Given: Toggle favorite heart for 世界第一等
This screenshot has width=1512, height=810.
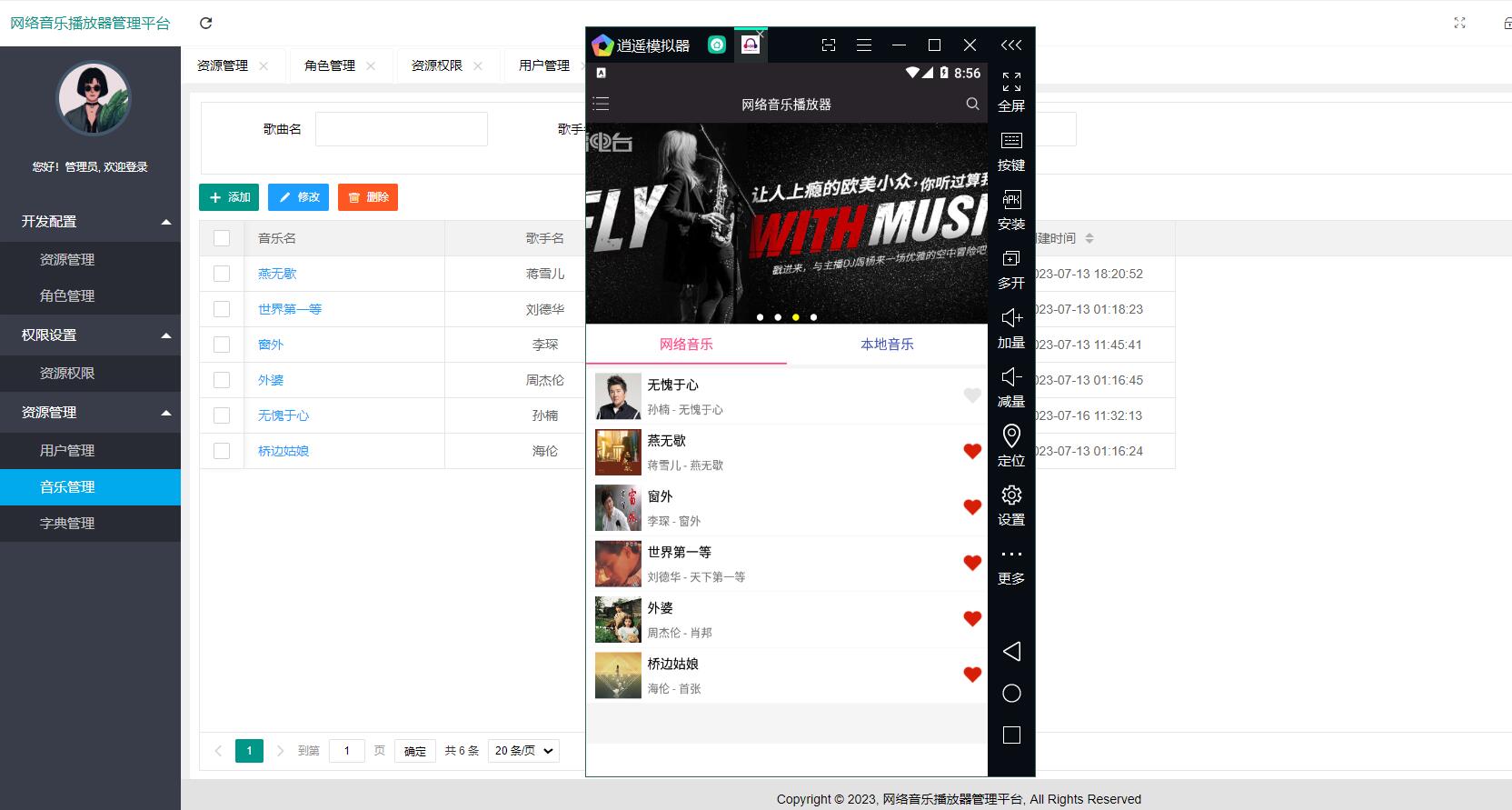Looking at the screenshot, I should coord(972,563).
